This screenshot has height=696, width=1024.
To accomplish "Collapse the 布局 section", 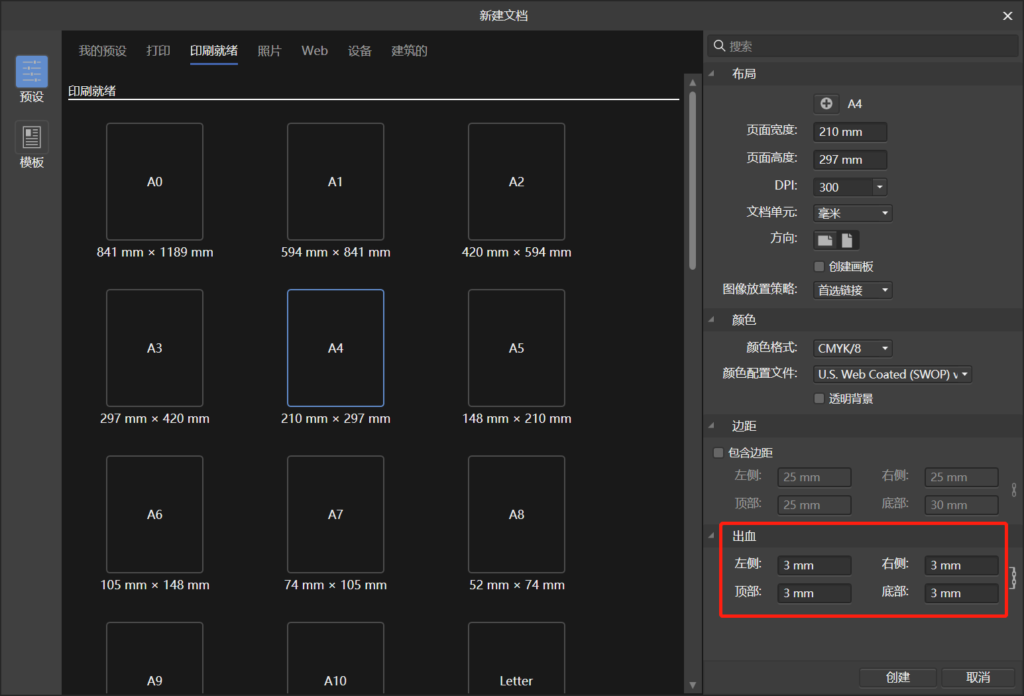I will tap(712, 74).
